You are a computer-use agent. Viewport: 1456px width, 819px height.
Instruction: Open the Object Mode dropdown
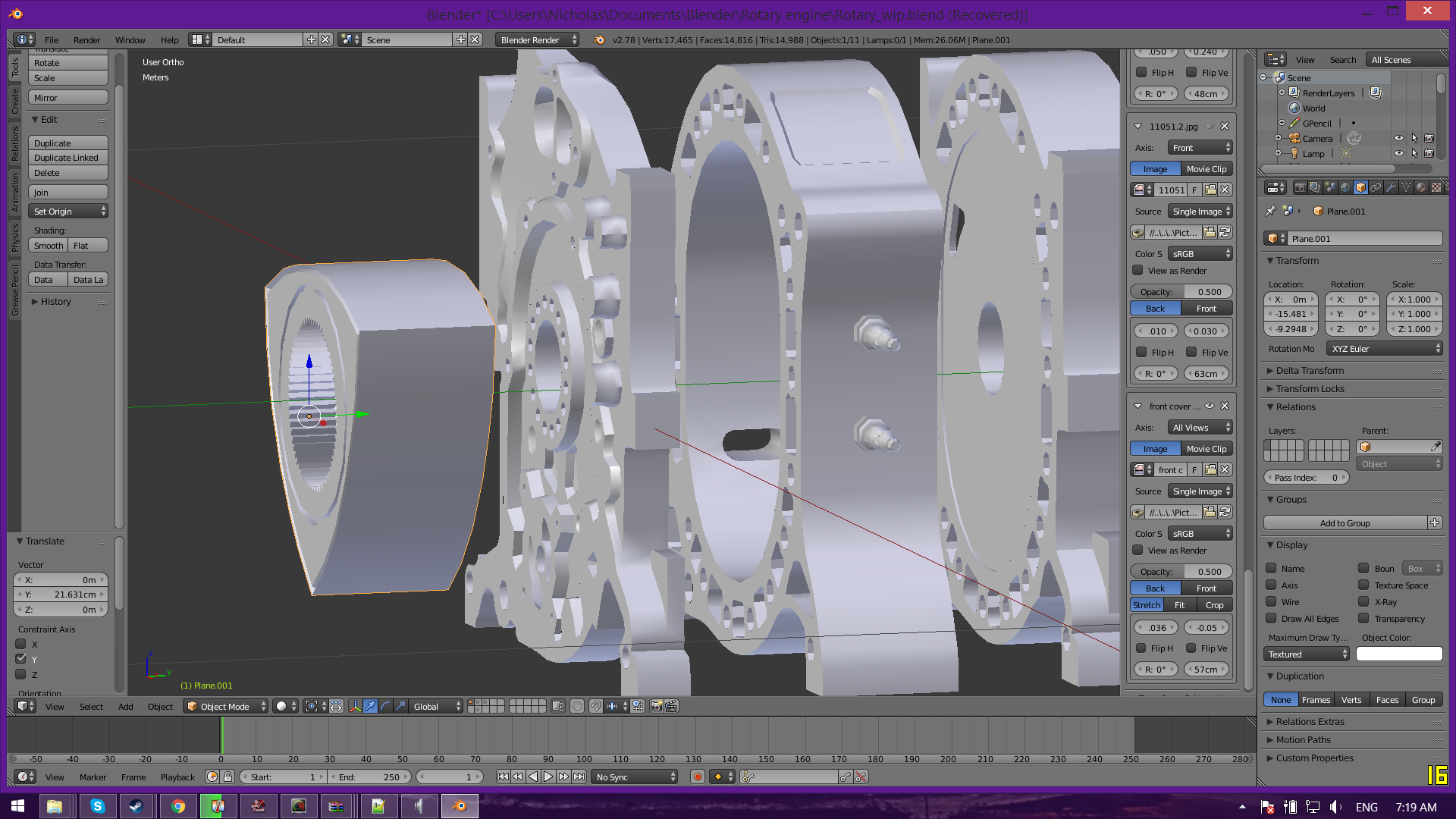[226, 706]
